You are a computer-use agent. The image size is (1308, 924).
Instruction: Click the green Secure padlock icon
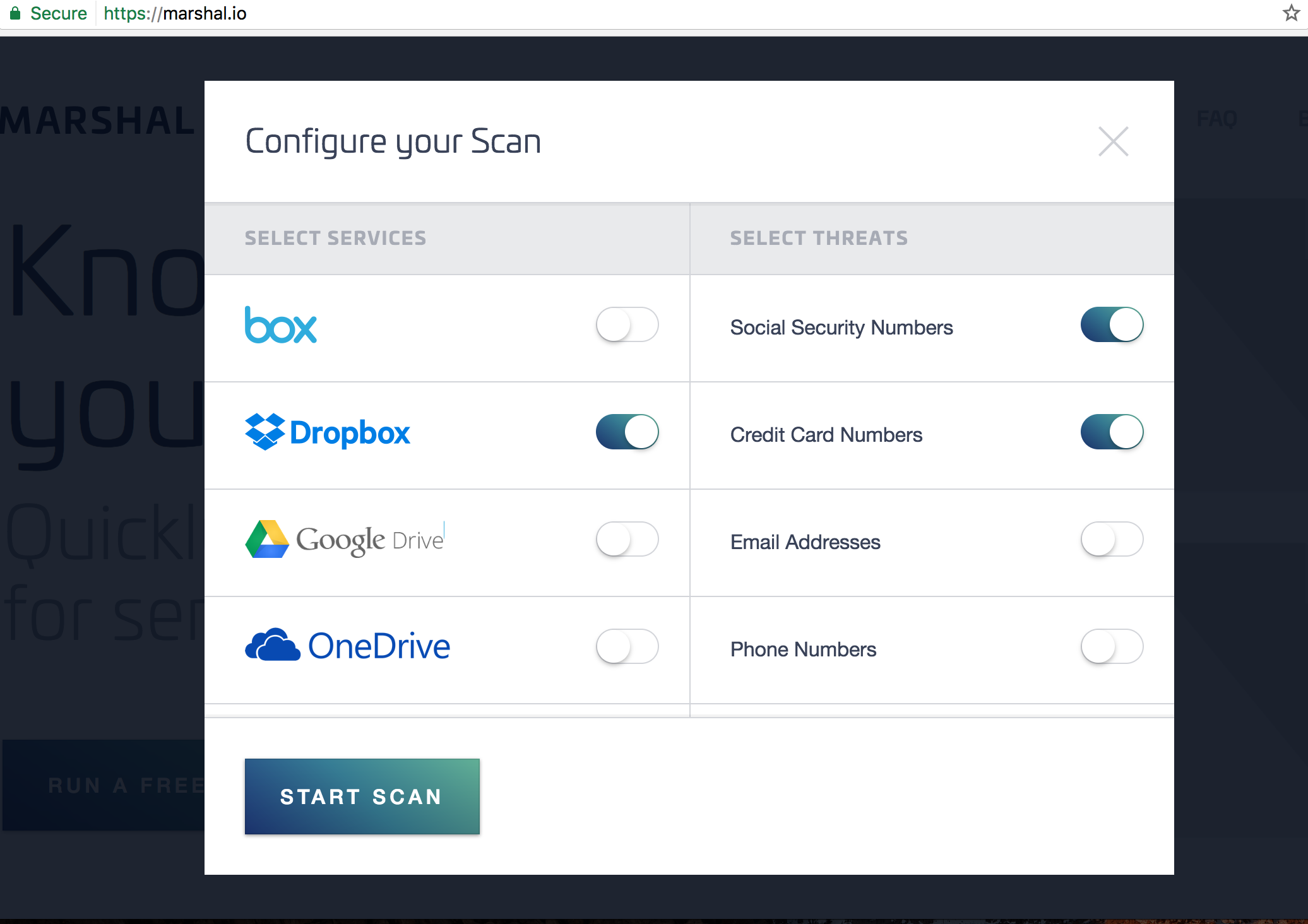pos(16,13)
